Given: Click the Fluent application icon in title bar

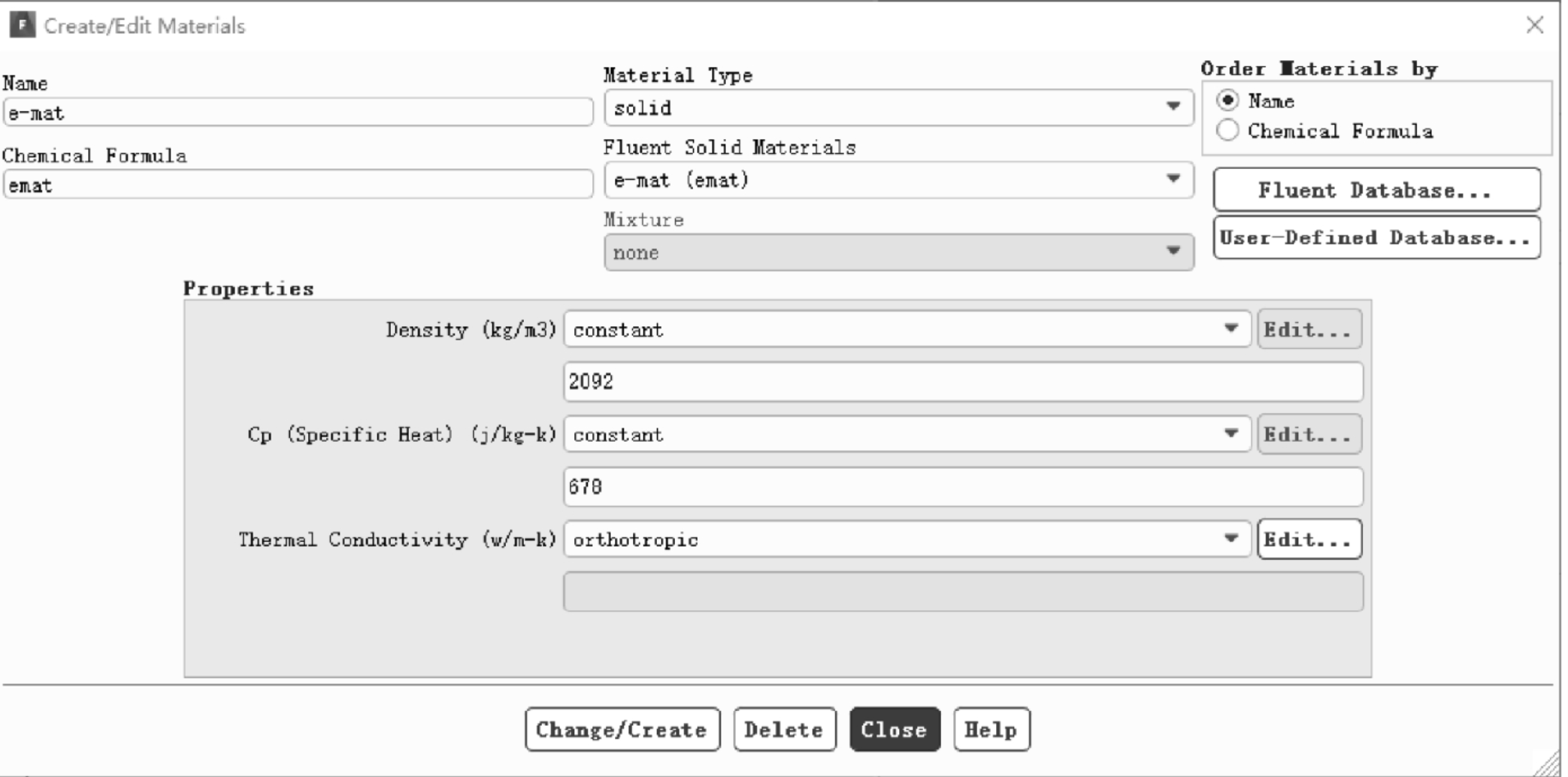Looking at the screenshot, I should (22, 25).
